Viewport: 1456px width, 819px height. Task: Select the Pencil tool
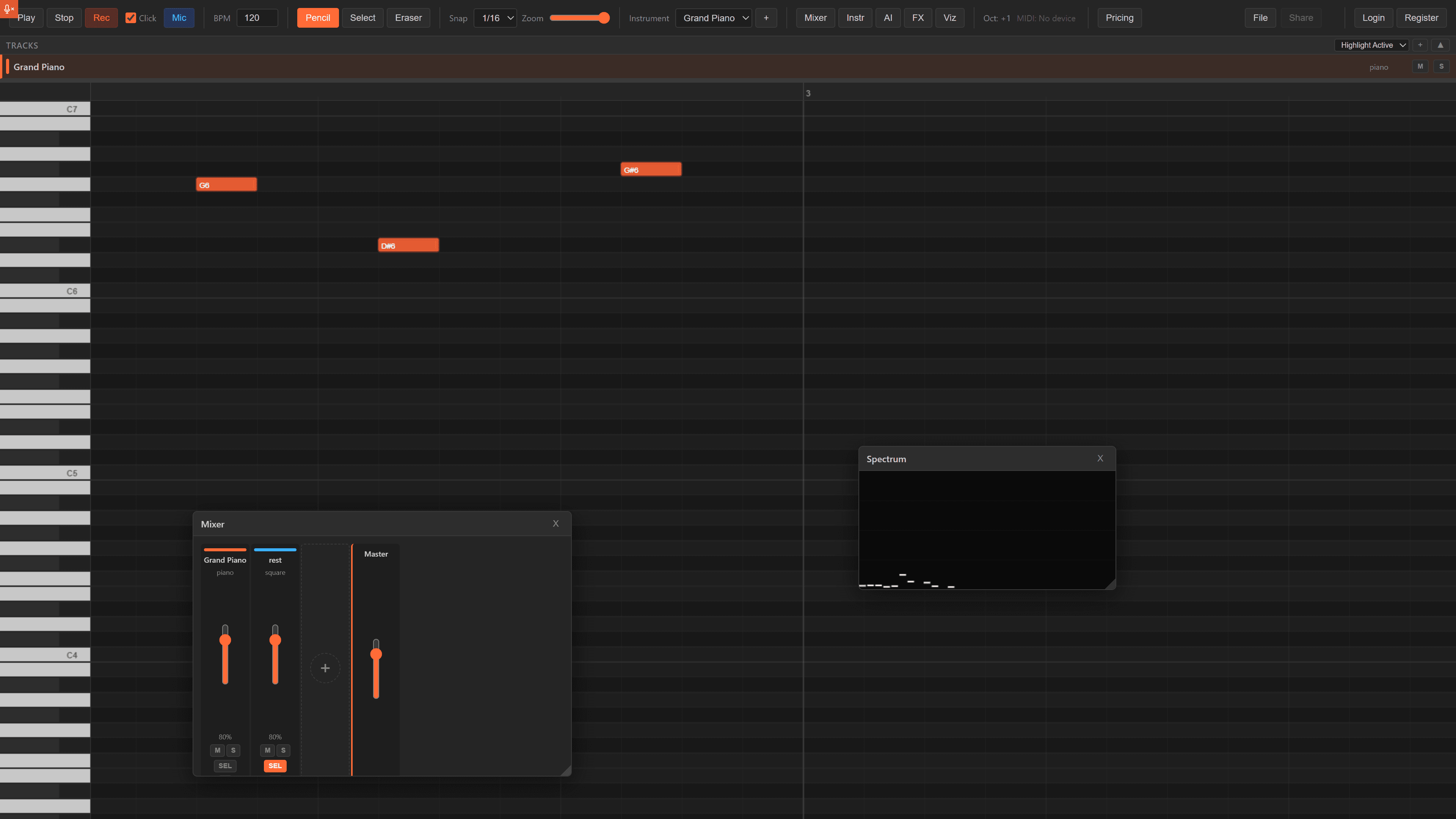click(318, 17)
